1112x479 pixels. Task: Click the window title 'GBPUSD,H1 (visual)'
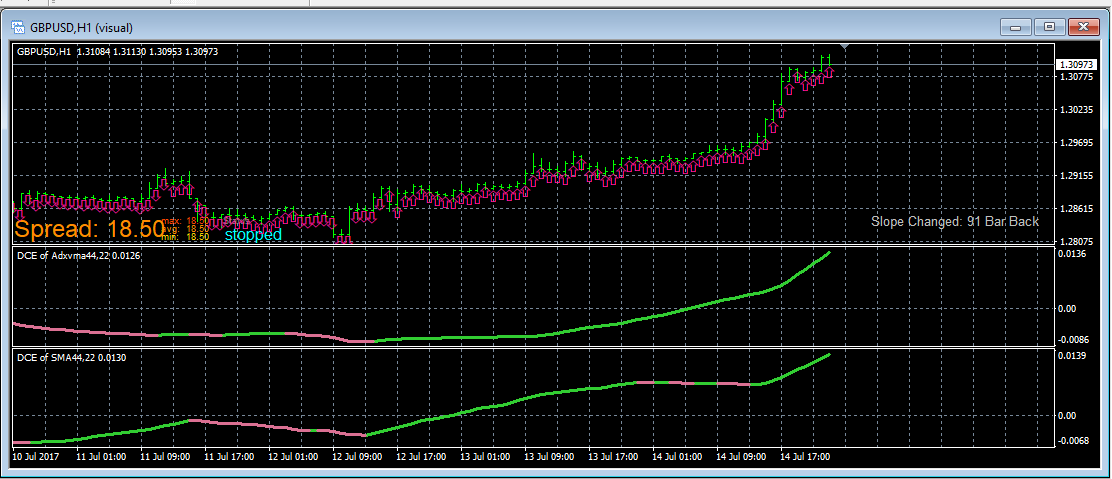[81, 28]
